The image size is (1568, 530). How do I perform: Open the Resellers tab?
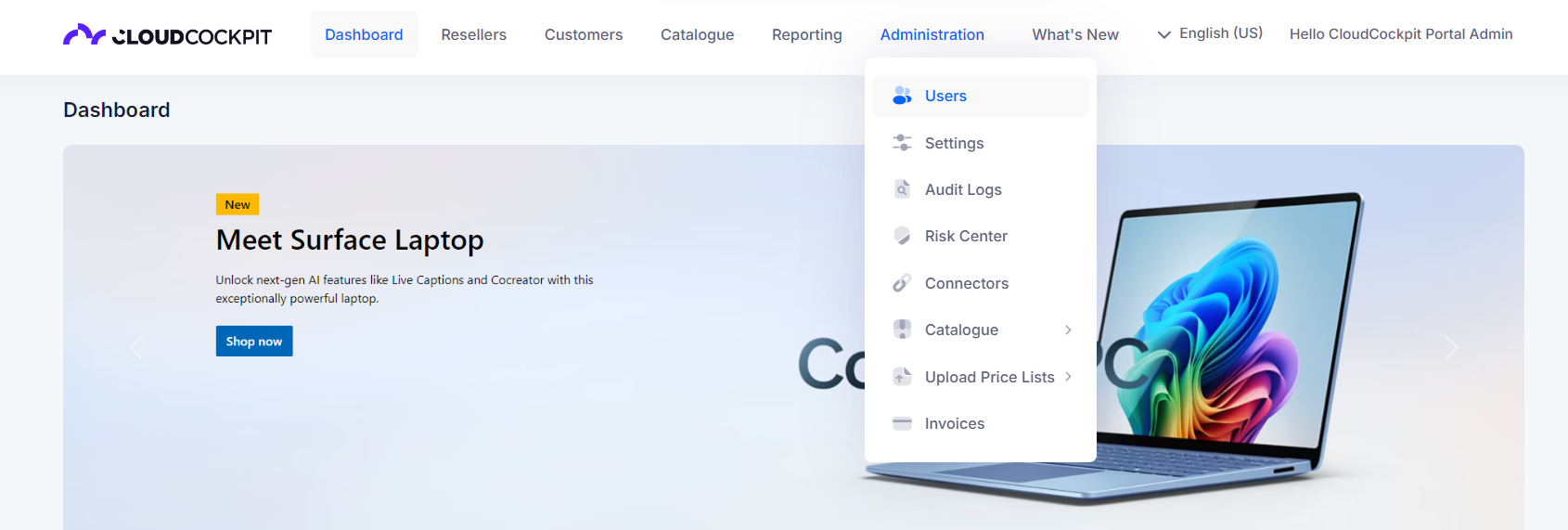[x=474, y=34]
